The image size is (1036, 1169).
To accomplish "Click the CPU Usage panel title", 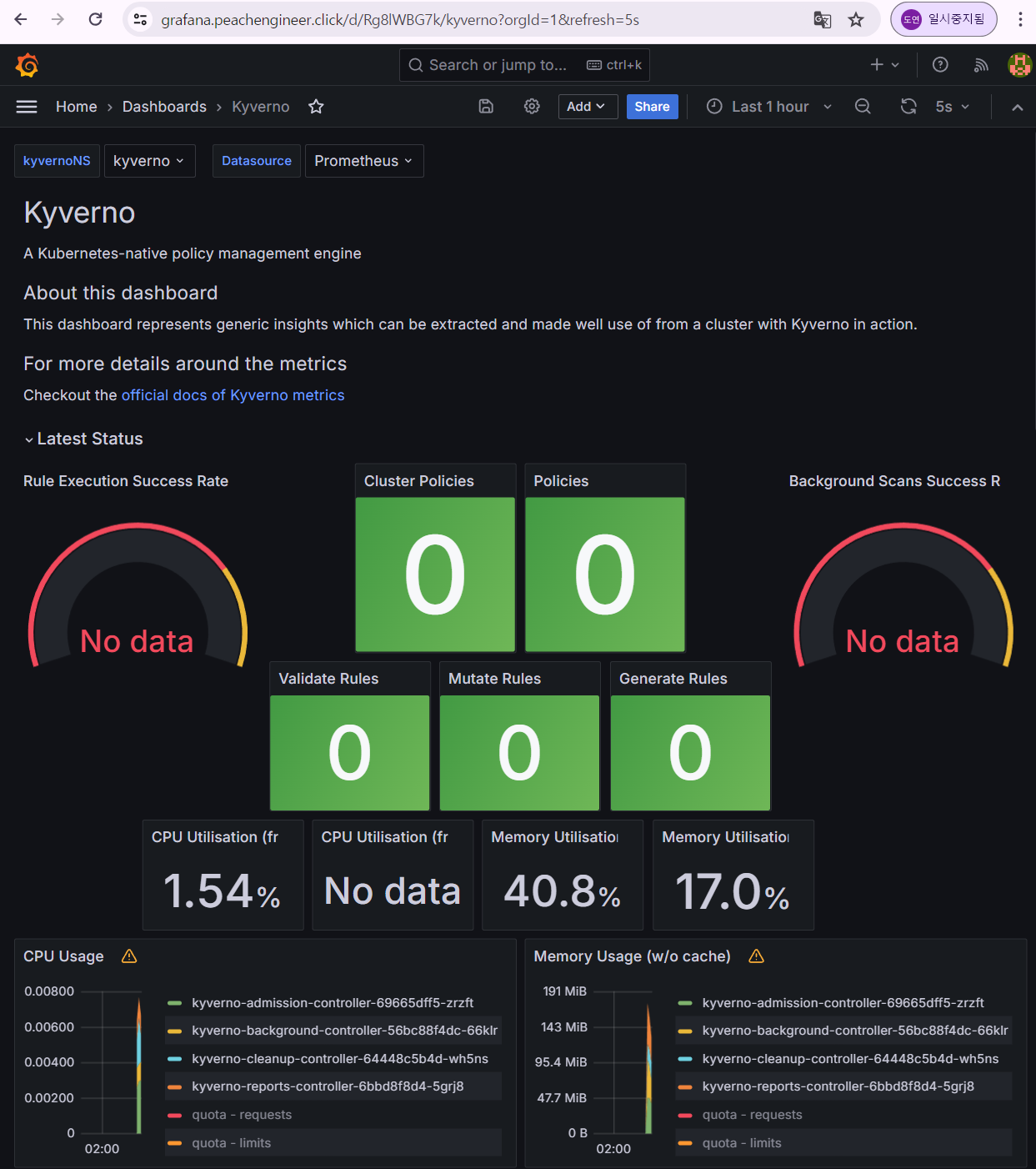I will (63, 956).
